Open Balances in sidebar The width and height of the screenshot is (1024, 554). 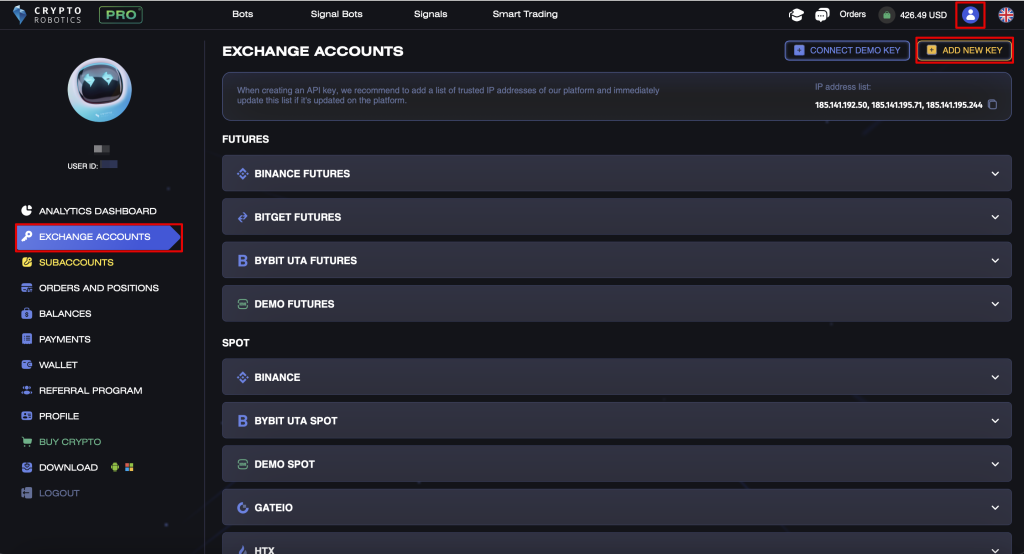click(65, 313)
